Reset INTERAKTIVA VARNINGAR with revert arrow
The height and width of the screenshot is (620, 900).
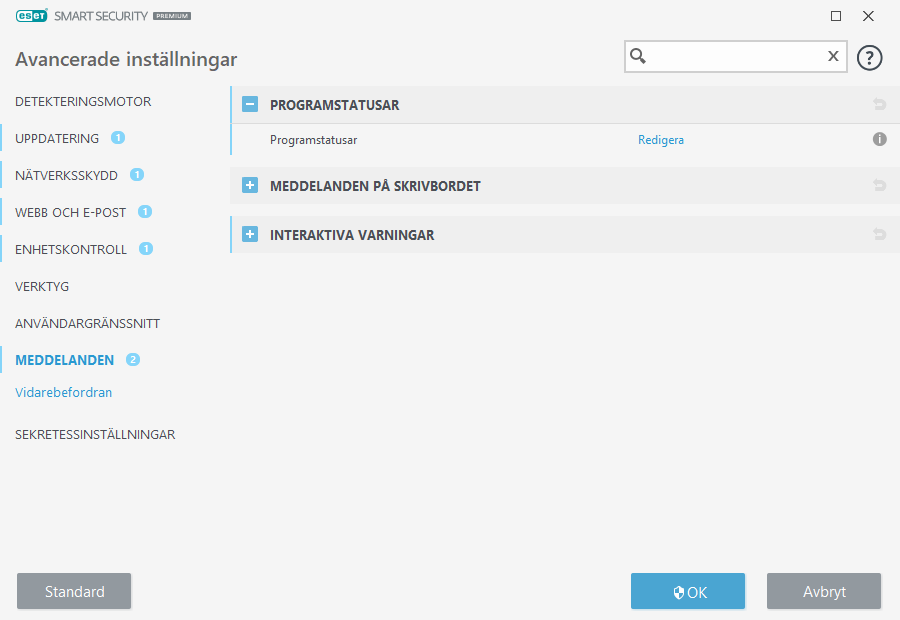tap(879, 234)
